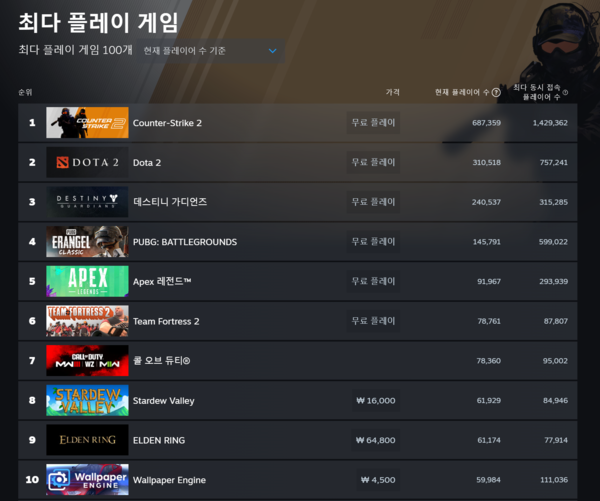Viewport: 600px width, 501px height.
Task: Click 무료 플레이 button for 데스티니 가디언즈
Action: (x=373, y=202)
